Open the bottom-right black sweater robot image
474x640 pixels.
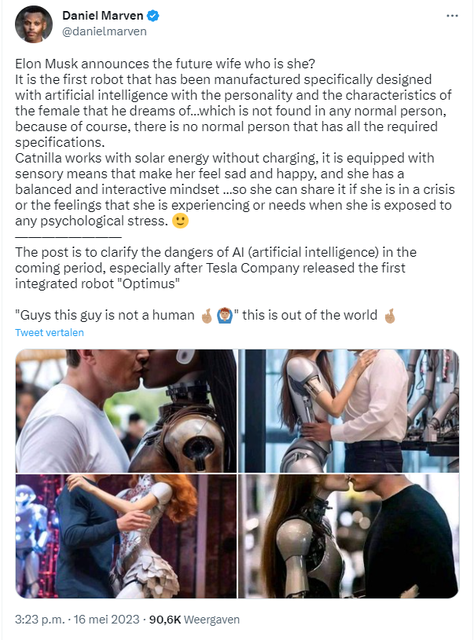click(349, 536)
